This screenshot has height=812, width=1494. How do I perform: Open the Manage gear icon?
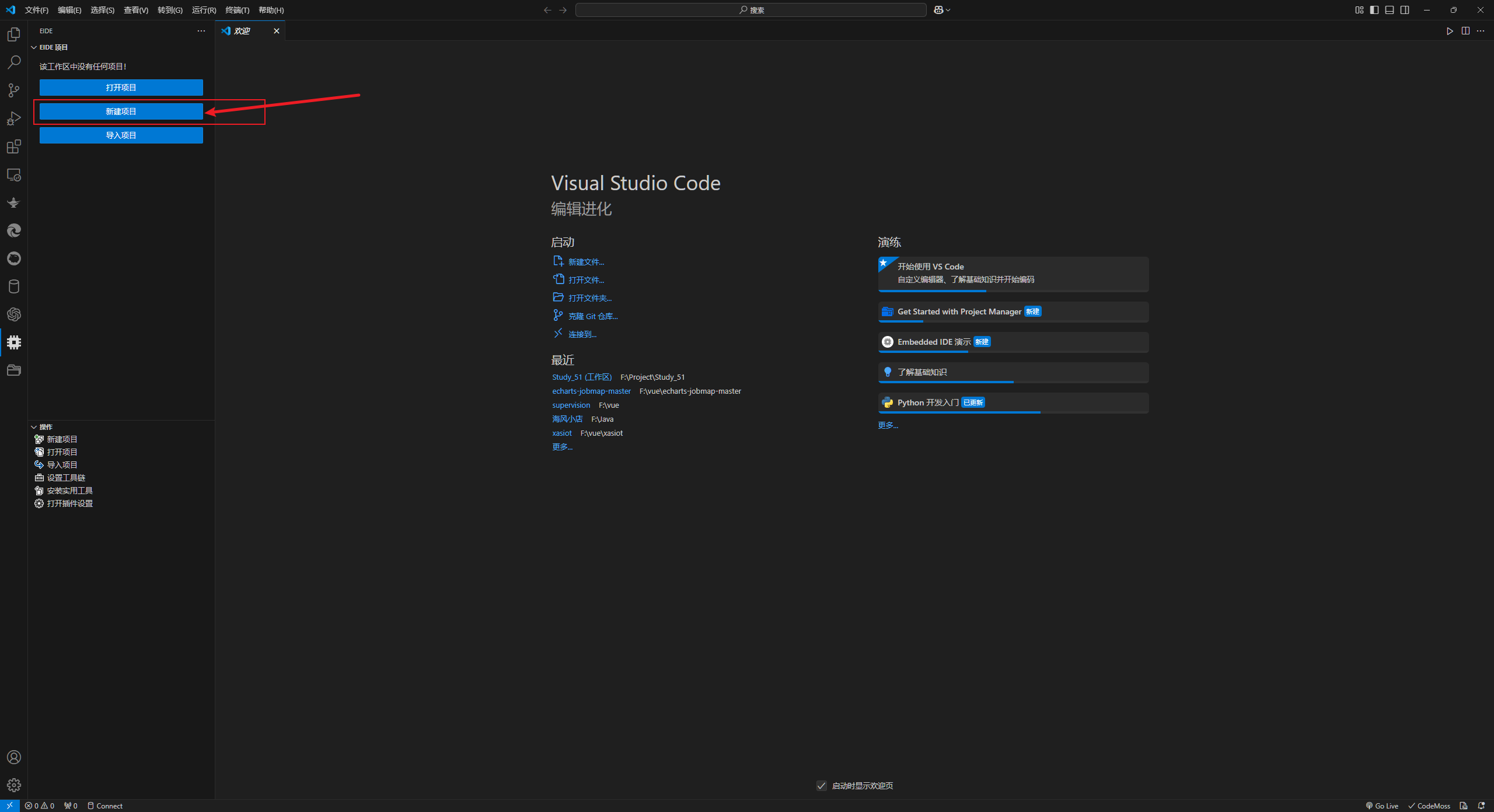[x=14, y=785]
